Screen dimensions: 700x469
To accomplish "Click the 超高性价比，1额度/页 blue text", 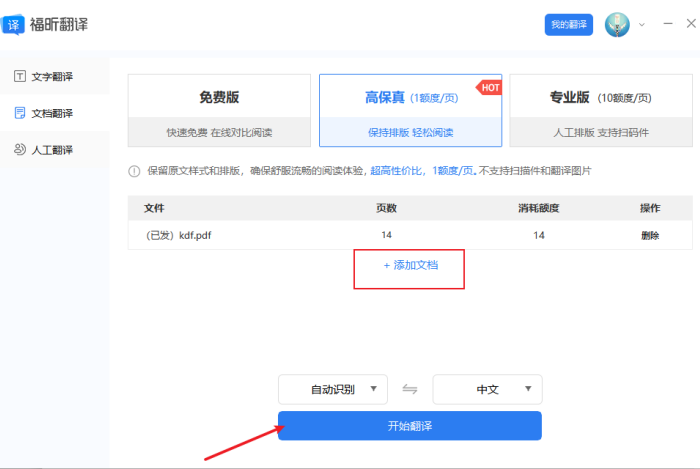I will (423, 170).
